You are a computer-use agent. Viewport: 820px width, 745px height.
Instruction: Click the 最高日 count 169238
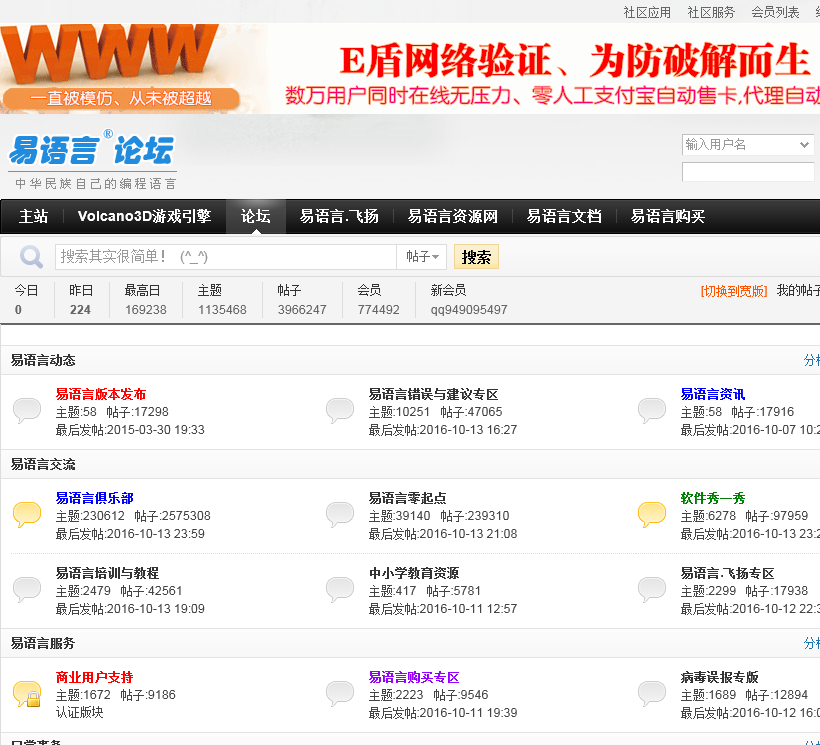145,310
